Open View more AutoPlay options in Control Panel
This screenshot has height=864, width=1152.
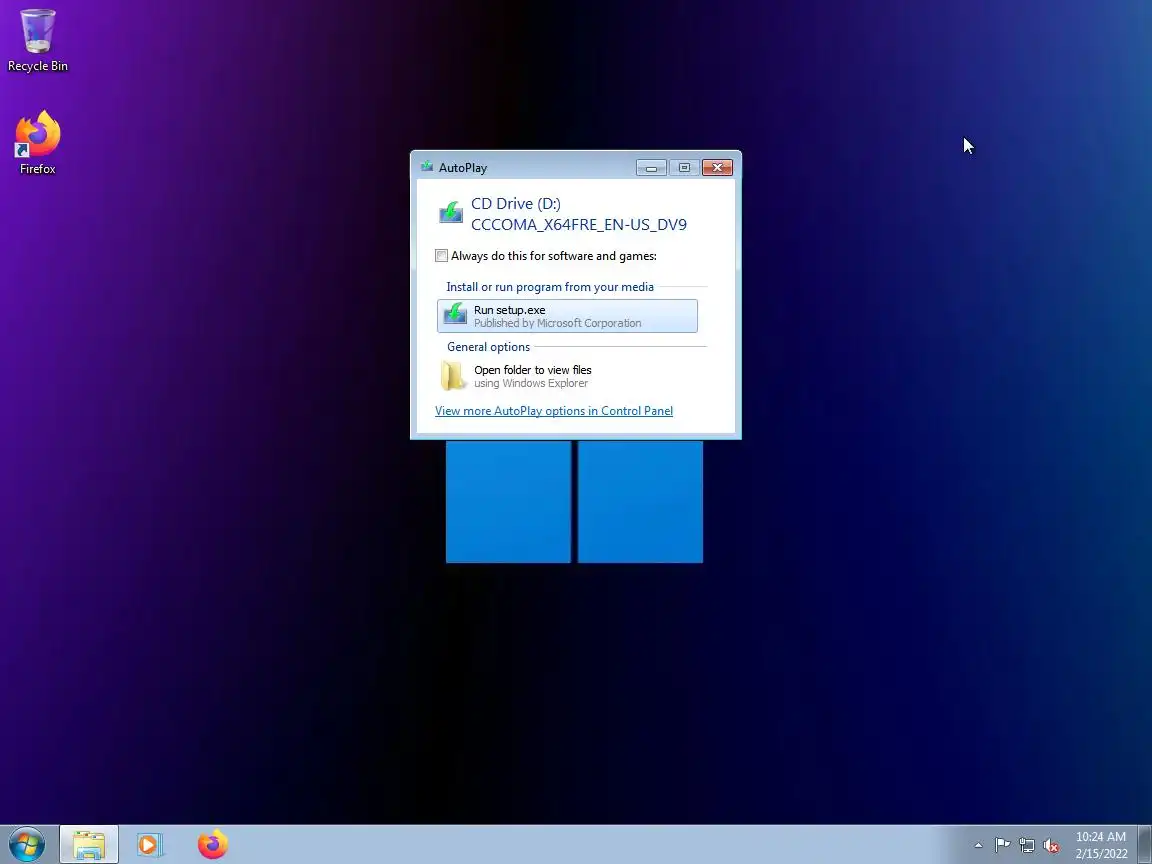554,411
